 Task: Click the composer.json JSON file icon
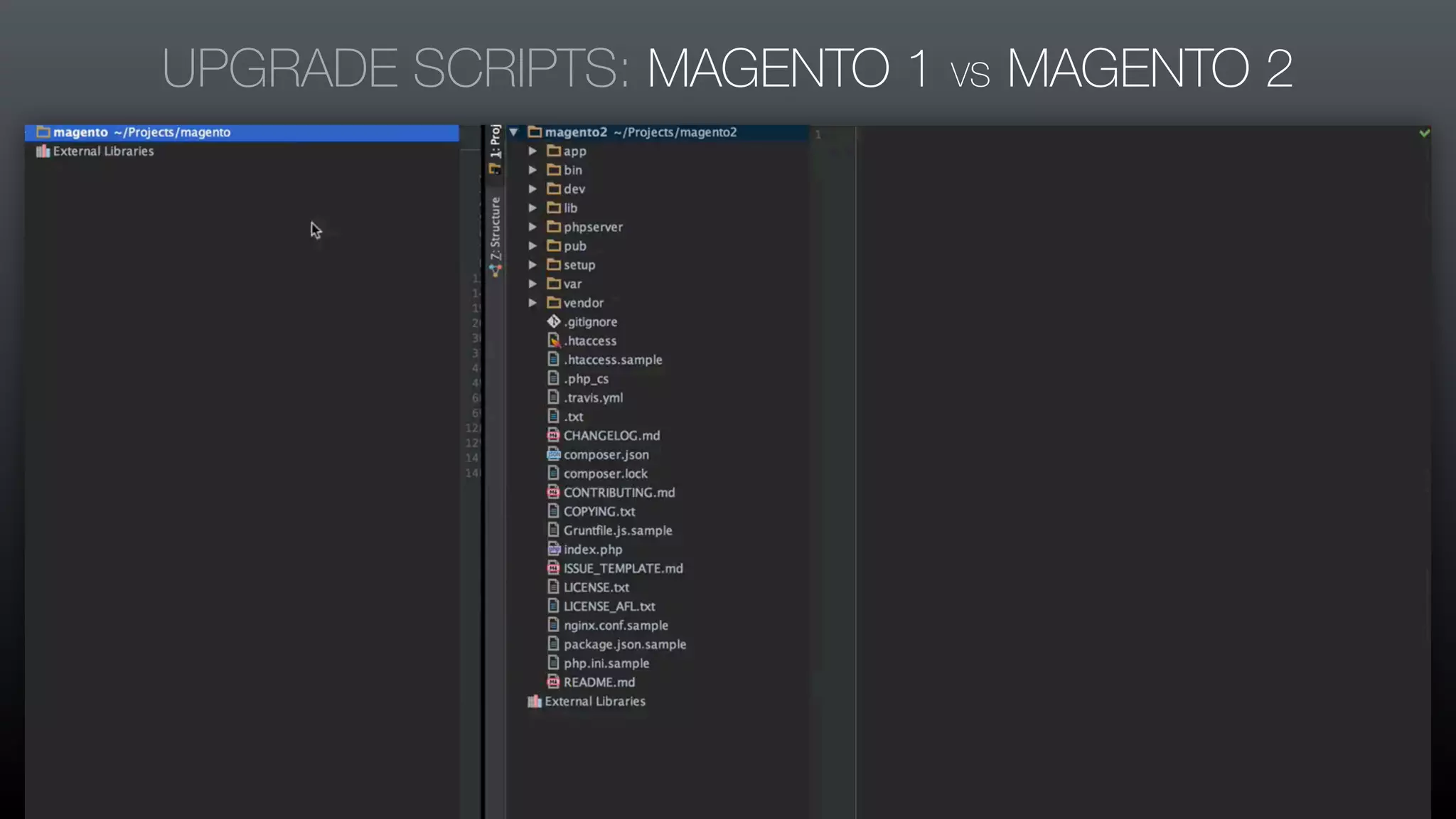tap(554, 454)
